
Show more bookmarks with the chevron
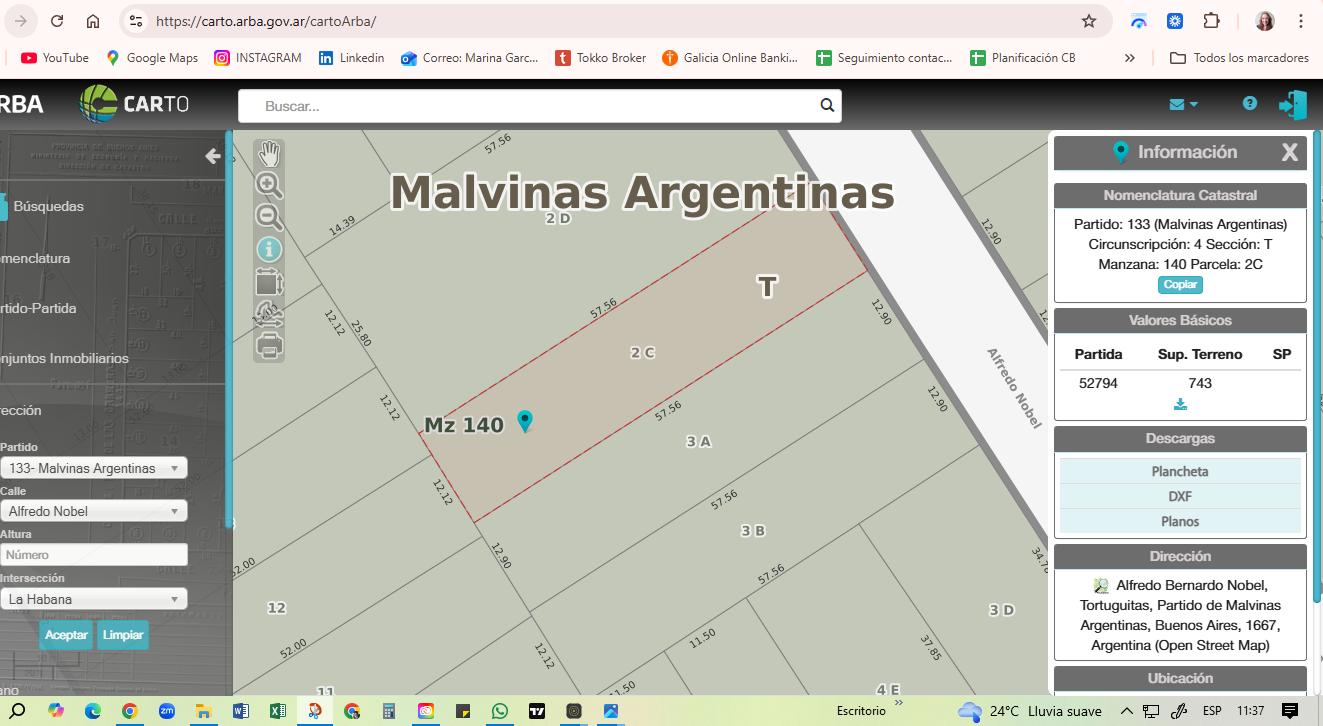pyautogui.click(x=1129, y=58)
